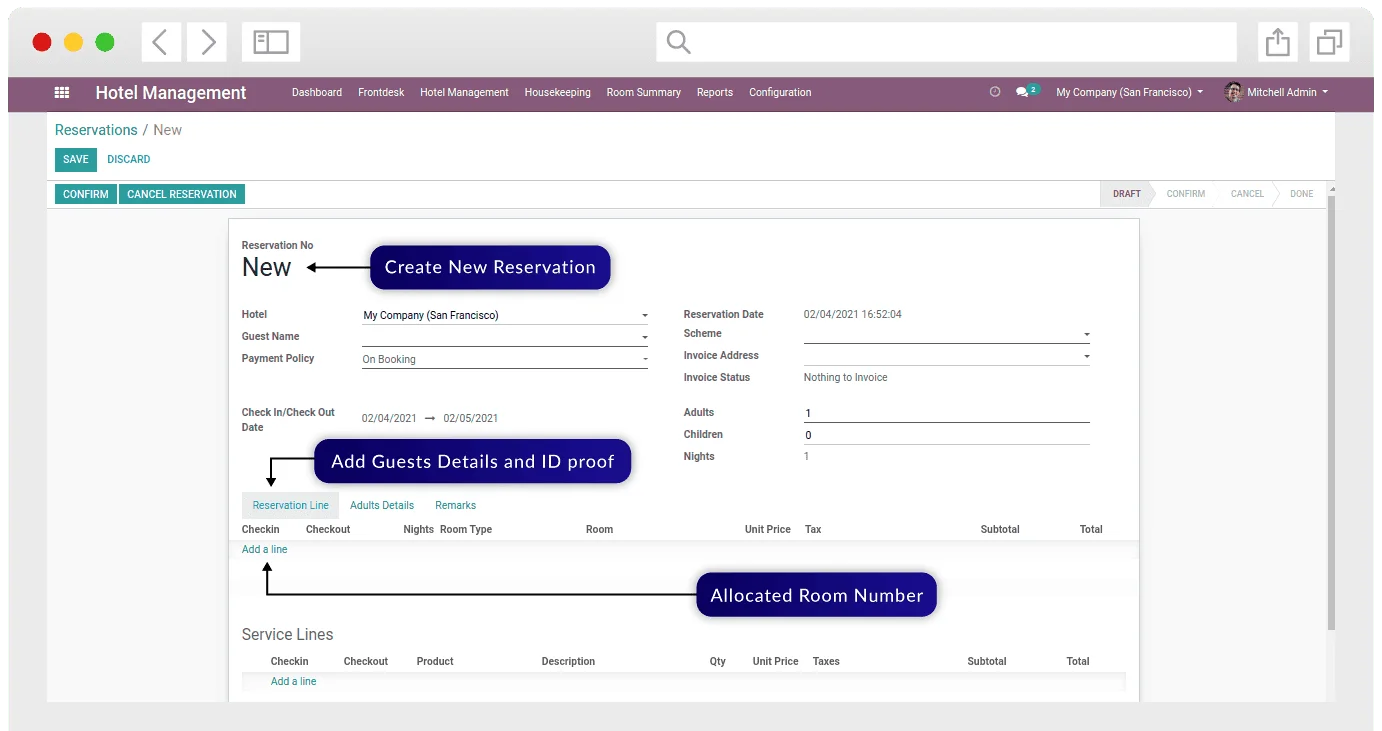
Task: Open the Hotel dropdown field
Action: point(505,315)
